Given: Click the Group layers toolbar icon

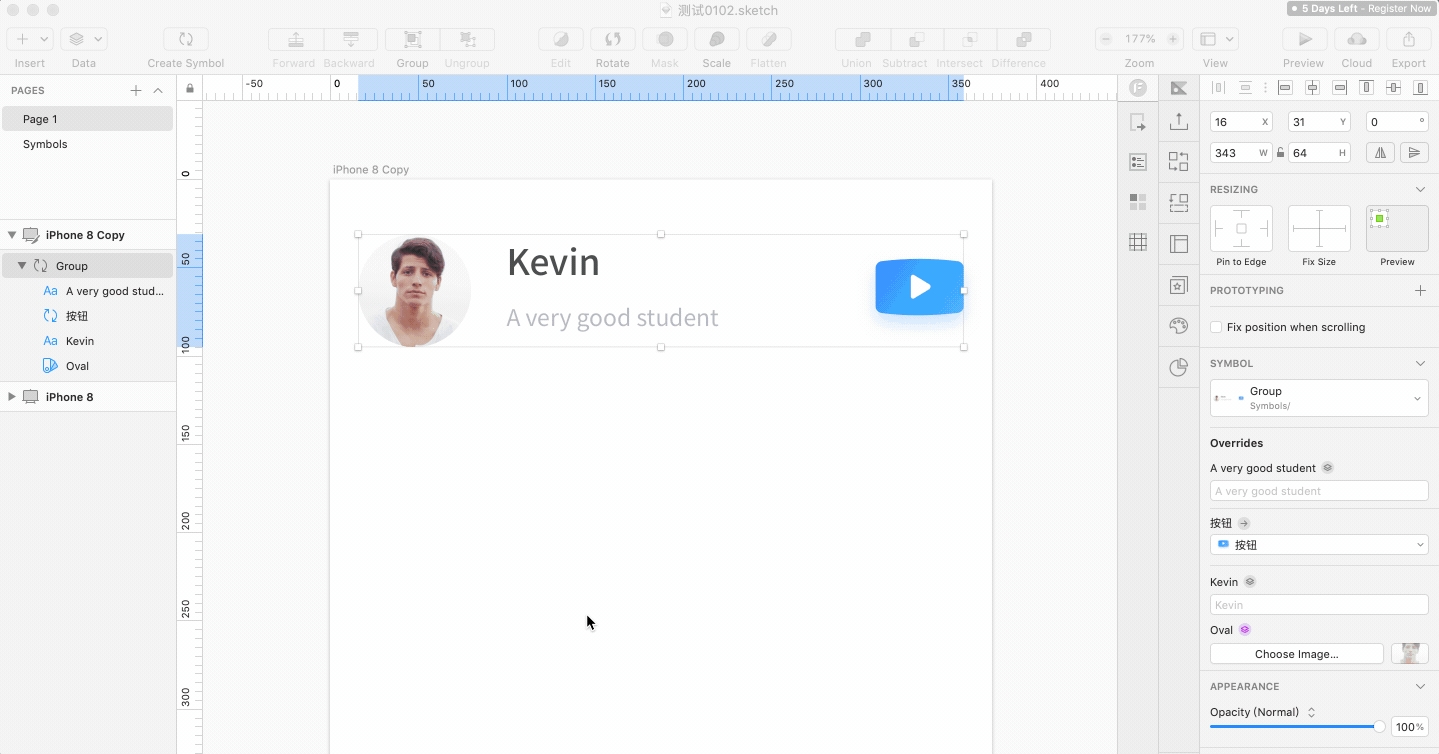Looking at the screenshot, I should click(x=412, y=39).
